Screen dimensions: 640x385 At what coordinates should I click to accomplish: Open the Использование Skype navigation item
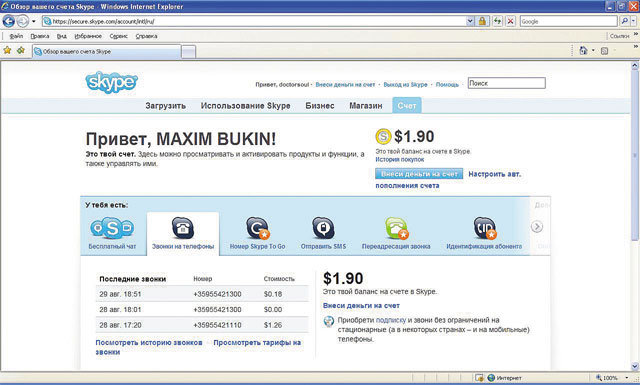click(x=245, y=106)
